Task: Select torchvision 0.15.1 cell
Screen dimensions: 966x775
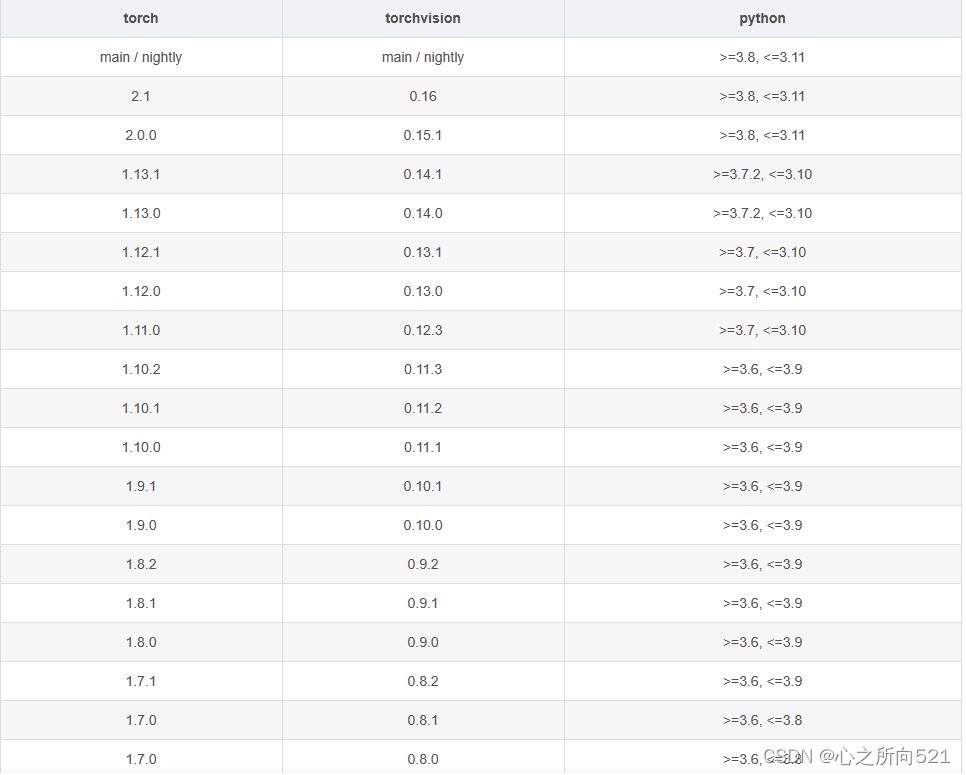Action: tap(423, 135)
